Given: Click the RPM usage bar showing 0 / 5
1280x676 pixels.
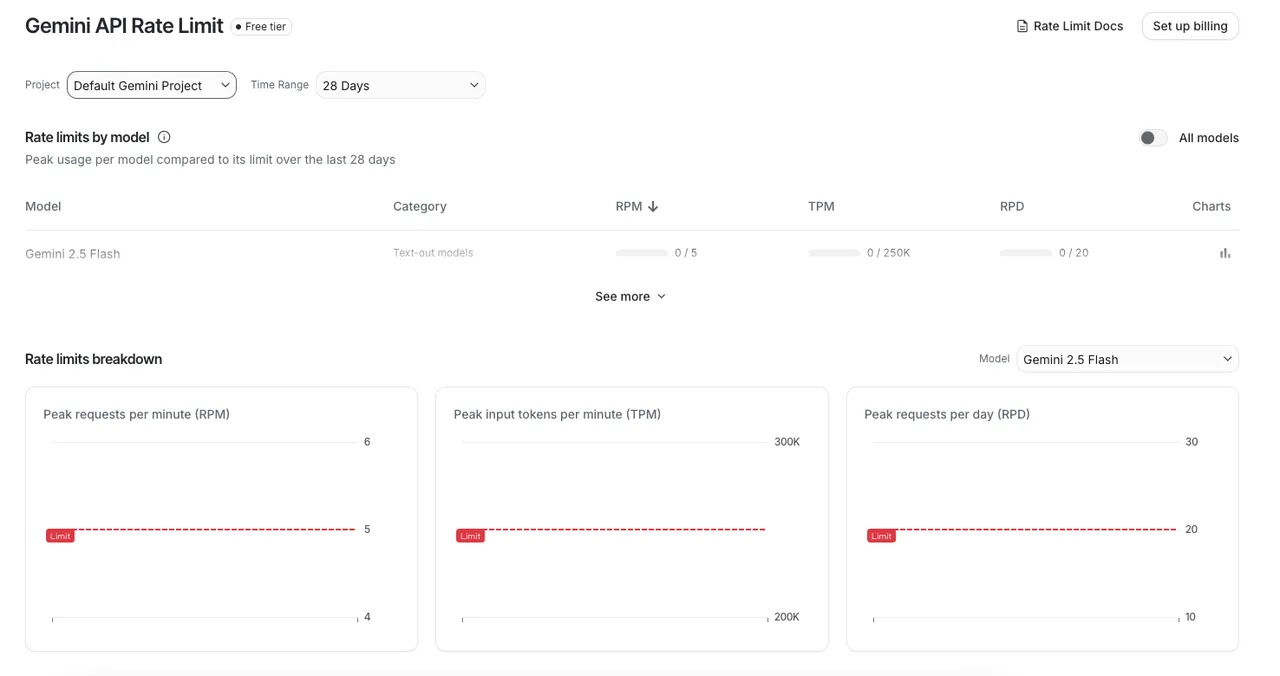Looking at the screenshot, I should coord(642,253).
